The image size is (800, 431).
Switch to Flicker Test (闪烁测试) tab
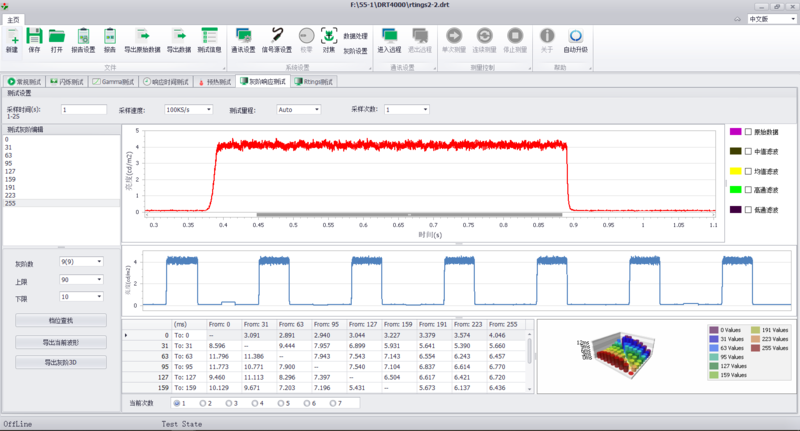67,82
